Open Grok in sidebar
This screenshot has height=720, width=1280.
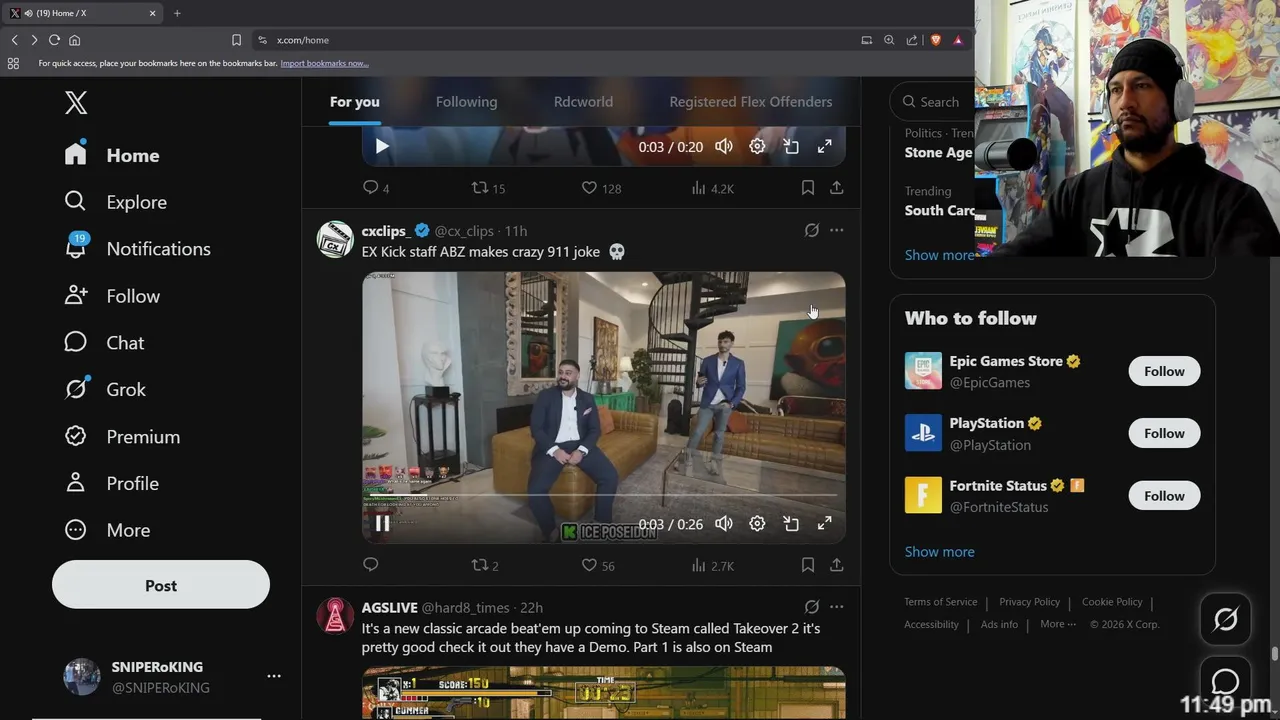coord(105,390)
